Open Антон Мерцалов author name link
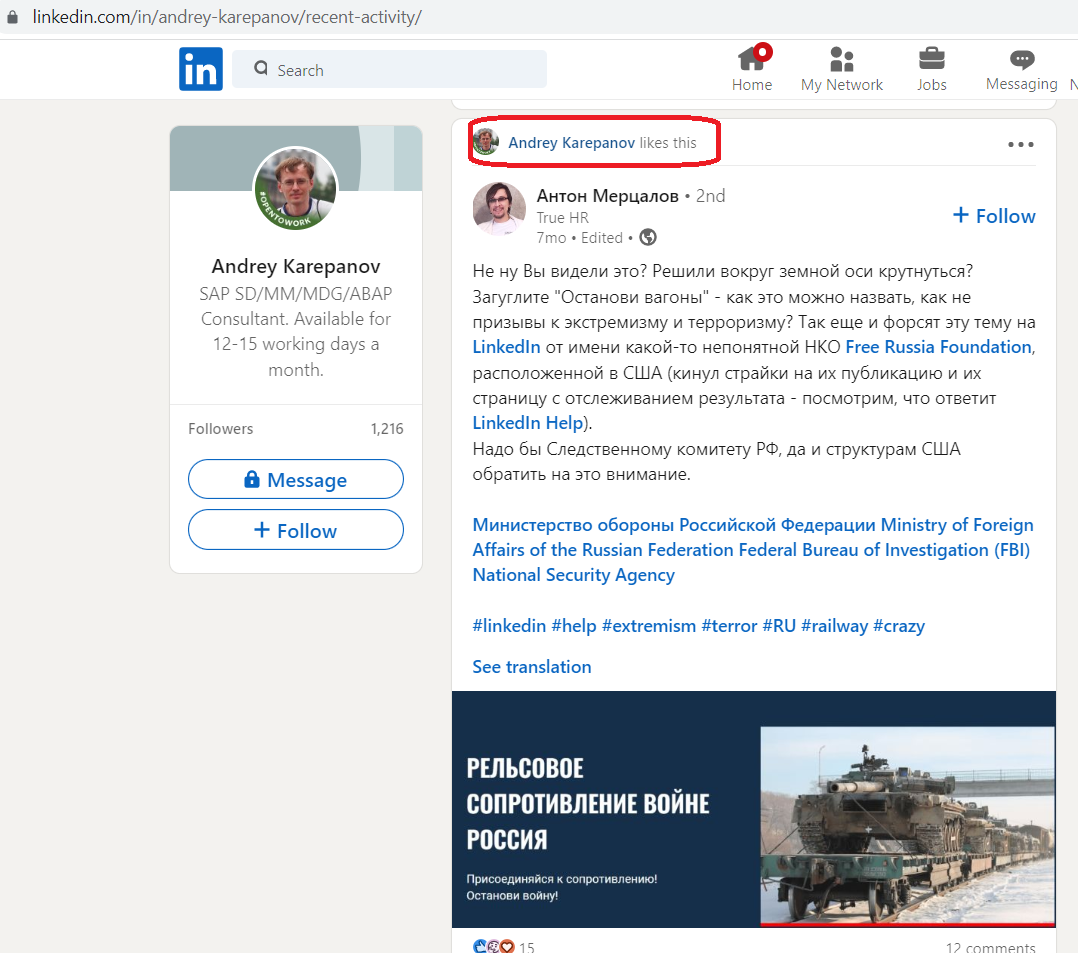 pos(607,195)
